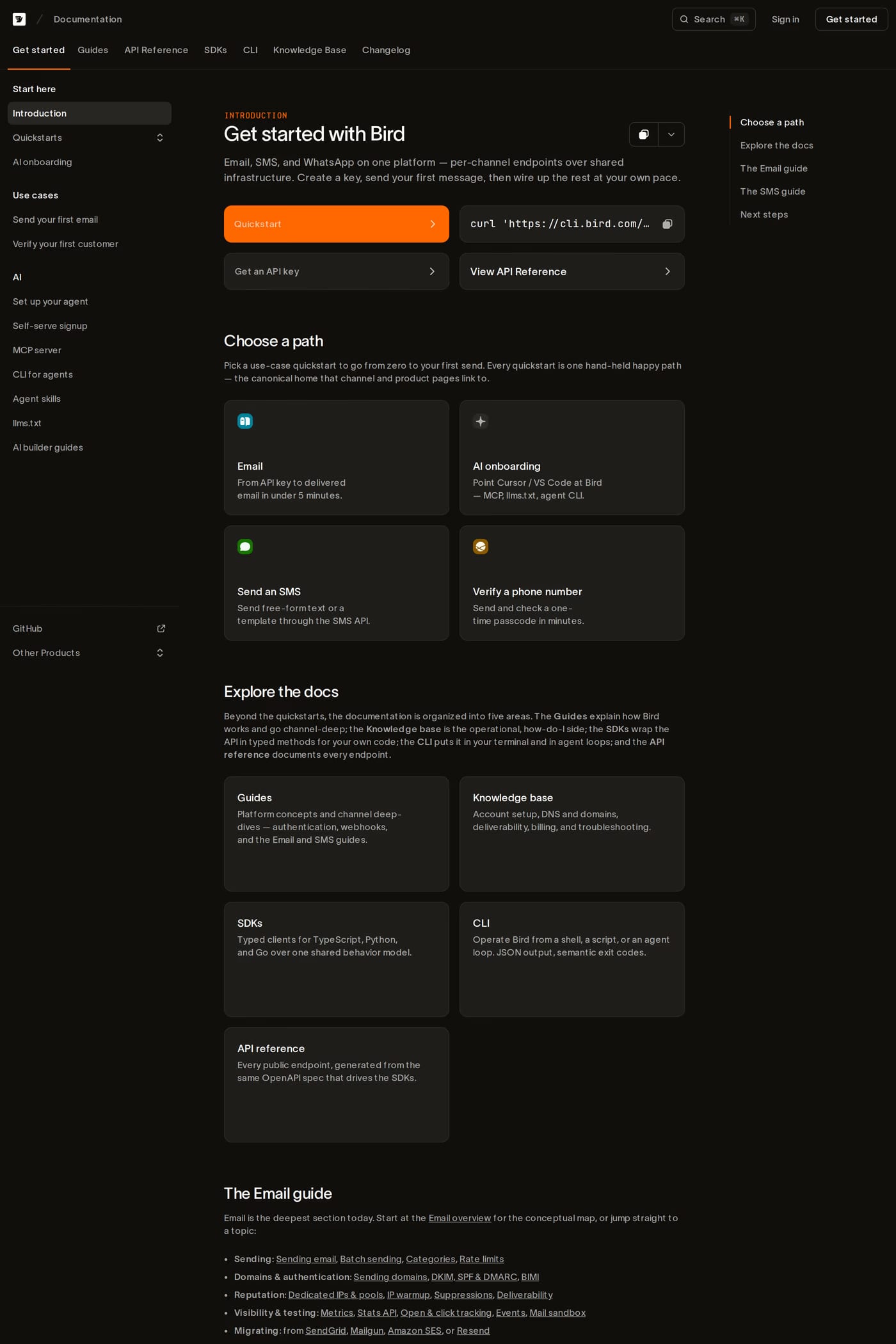The height and width of the screenshot is (1344, 896).
Task: Open the Guides docs card
Action: point(337,834)
